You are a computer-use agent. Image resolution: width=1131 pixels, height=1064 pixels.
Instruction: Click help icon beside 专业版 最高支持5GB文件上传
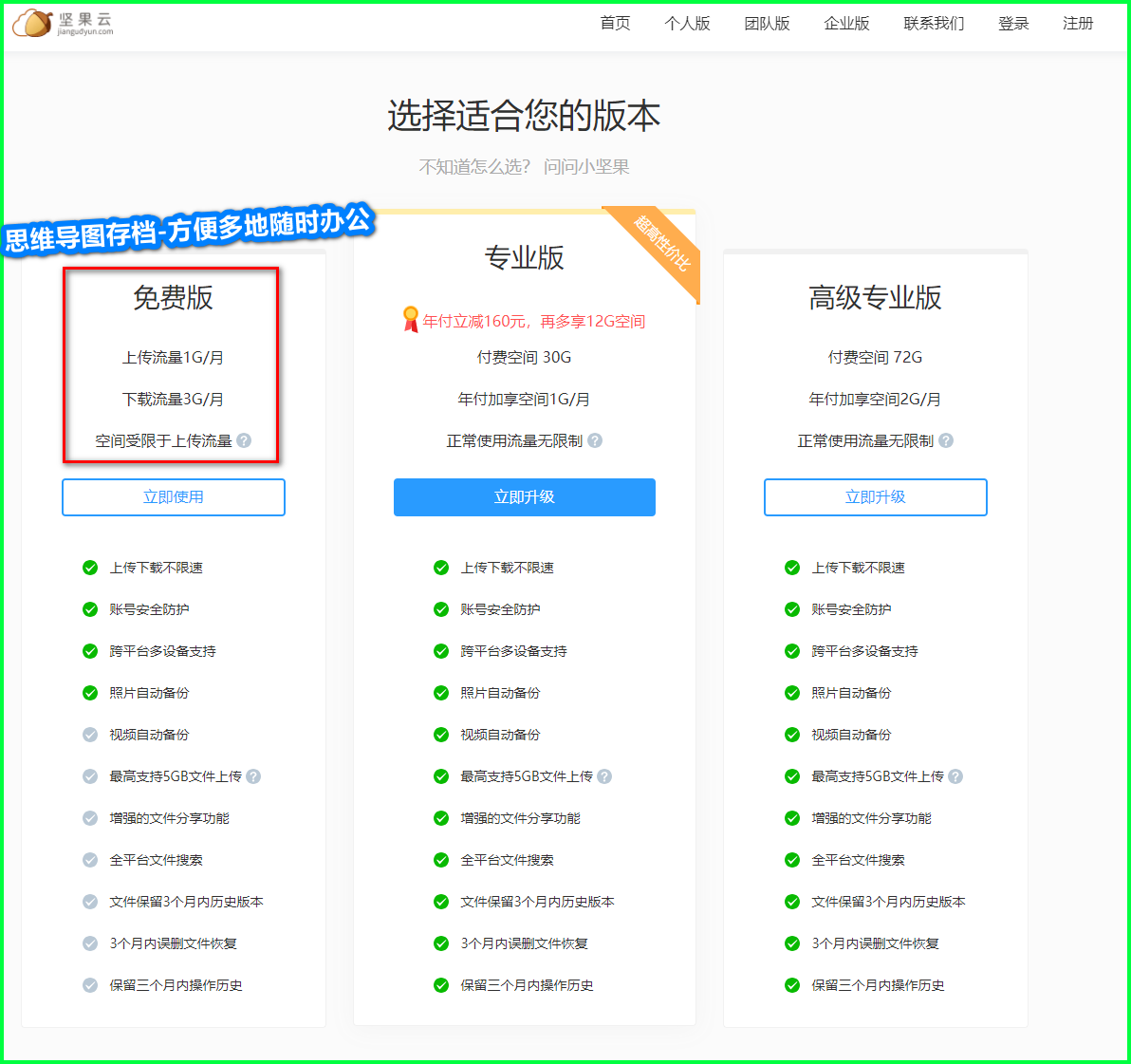tap(604, 777)
